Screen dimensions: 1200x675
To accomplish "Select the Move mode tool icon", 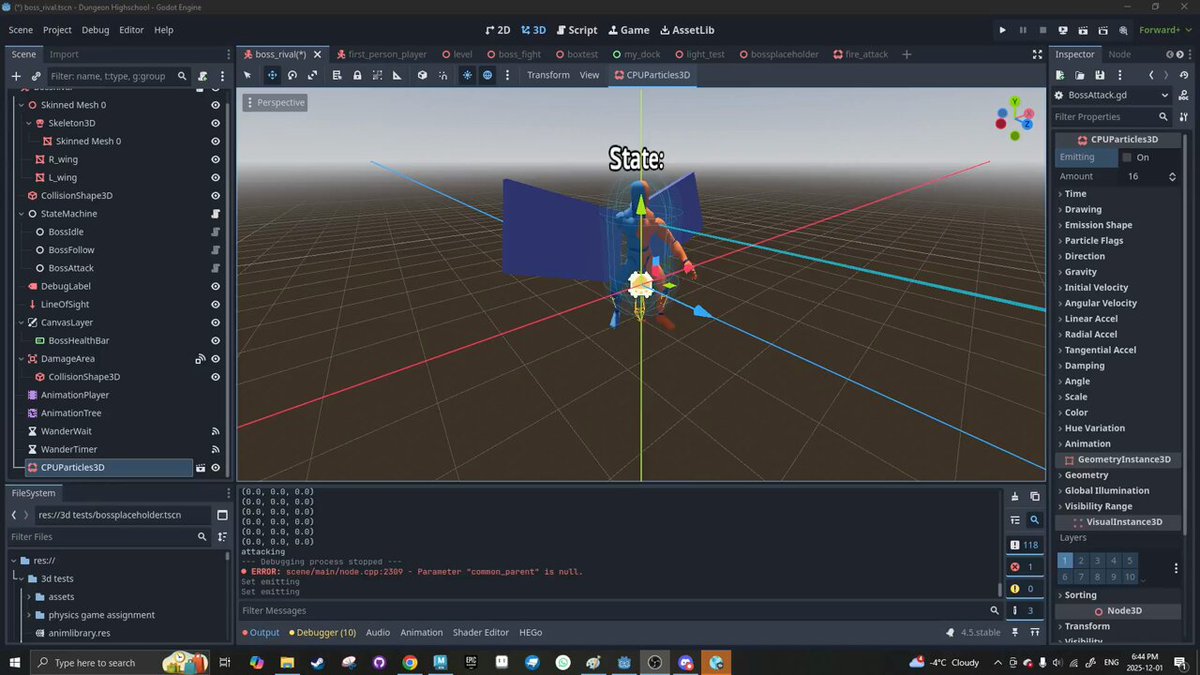I will coord(271,75).
